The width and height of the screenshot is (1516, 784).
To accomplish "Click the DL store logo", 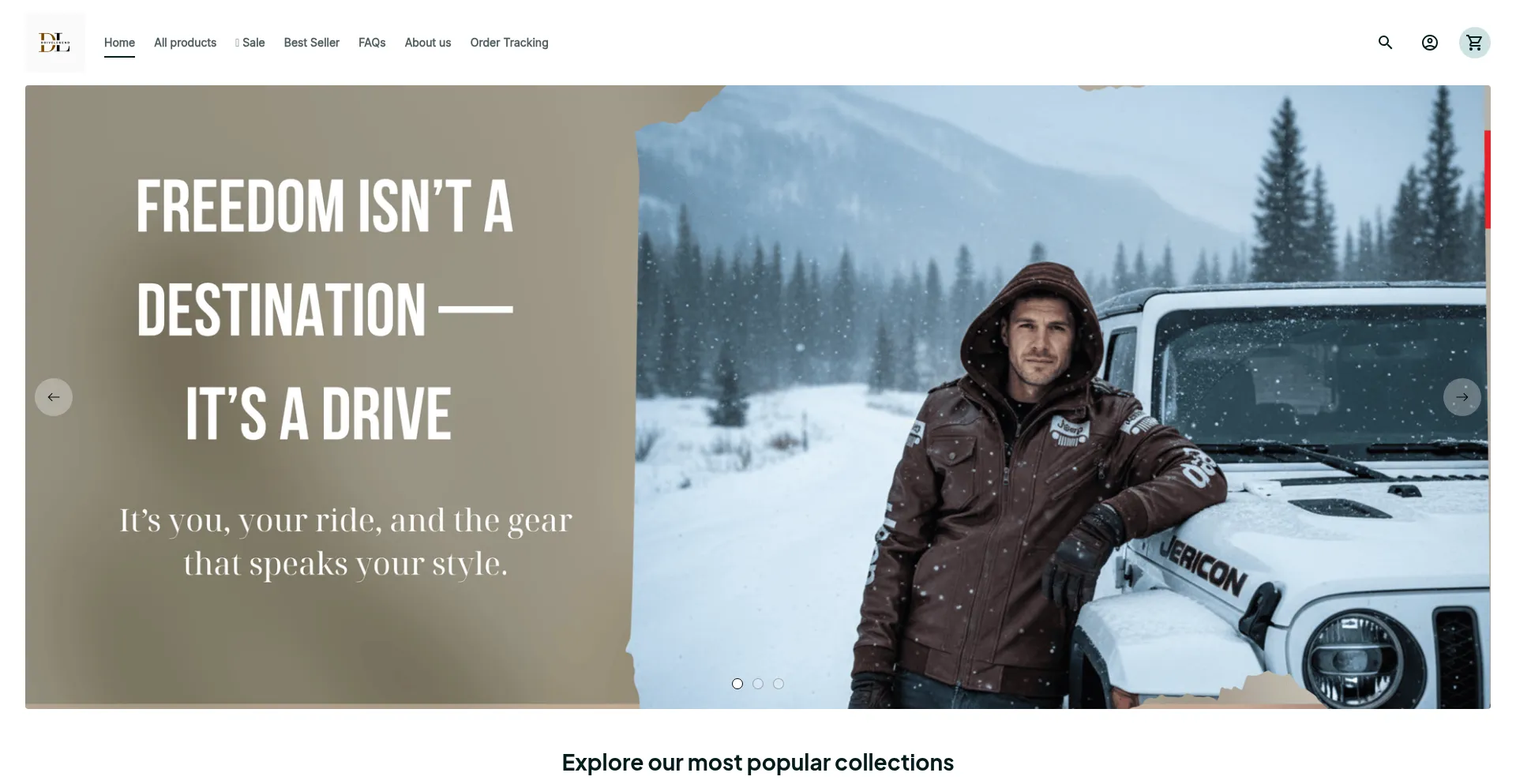I will point(55,43).
